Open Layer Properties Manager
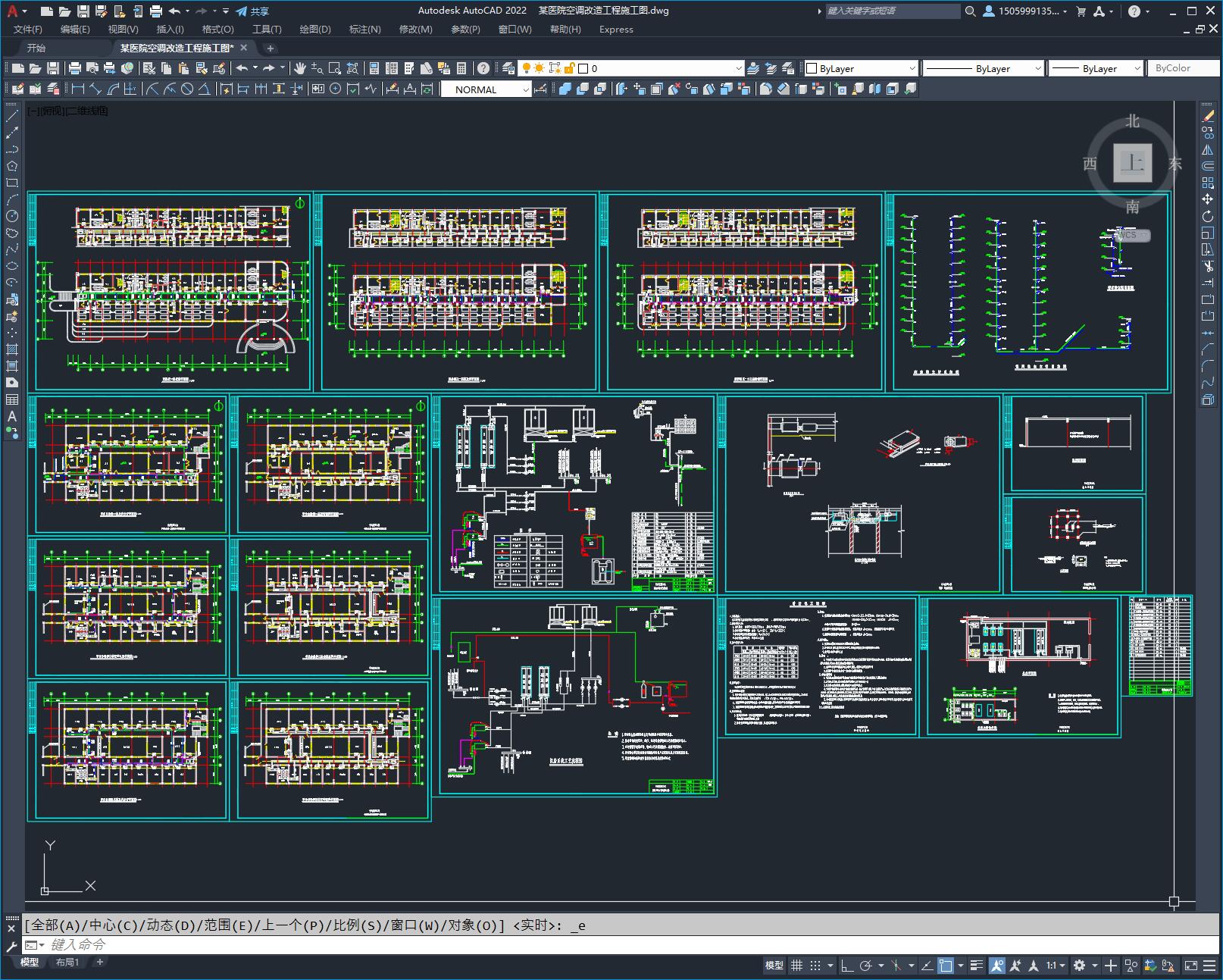1223x980 pixels. coord(508,68)
